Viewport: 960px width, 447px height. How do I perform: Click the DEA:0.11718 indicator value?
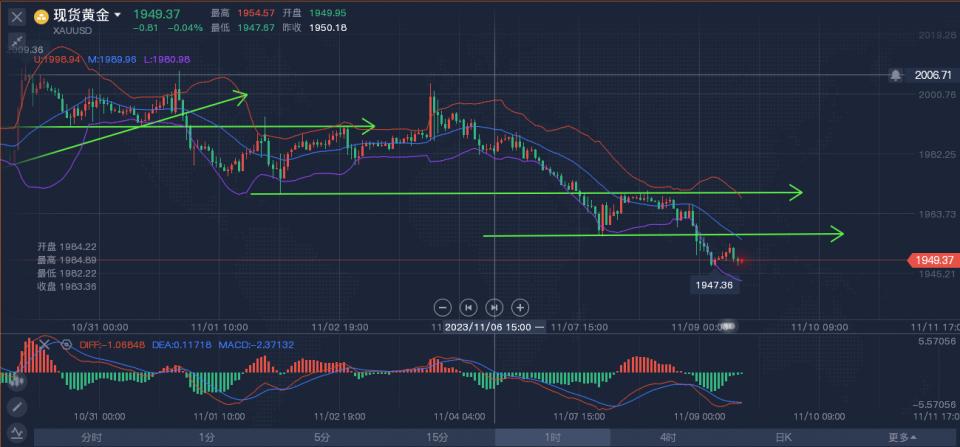tap(182, 345)
